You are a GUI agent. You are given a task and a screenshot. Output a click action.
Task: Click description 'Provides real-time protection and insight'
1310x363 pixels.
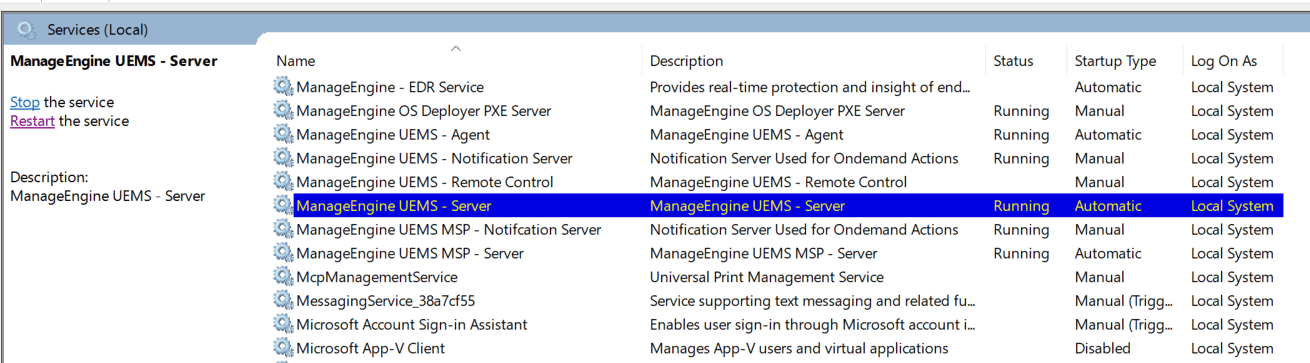810,87
